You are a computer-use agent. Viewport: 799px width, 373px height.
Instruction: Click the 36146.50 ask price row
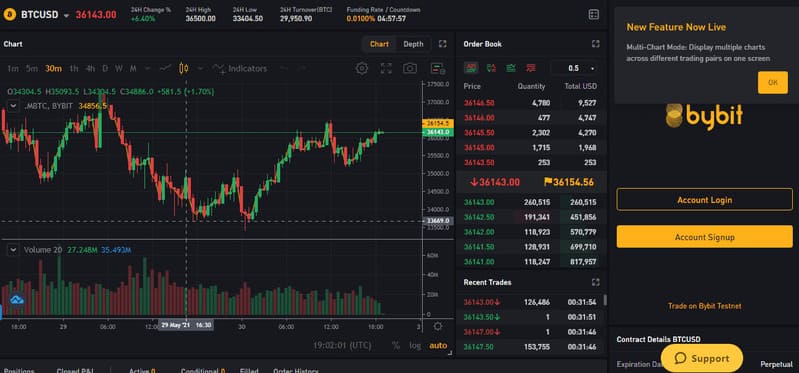click(530, 103)
